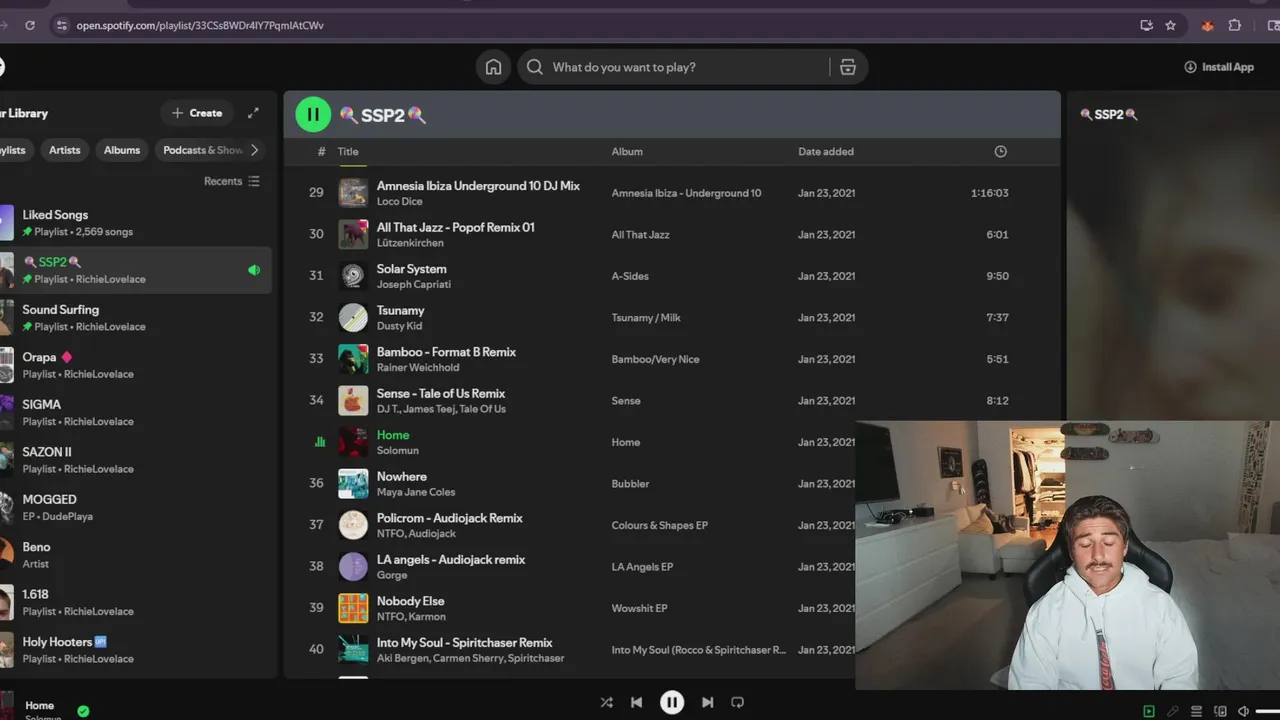Open connect to a device icon
The width and height of the screenshot is (1280, 720).
click(x=1220, y=711)
